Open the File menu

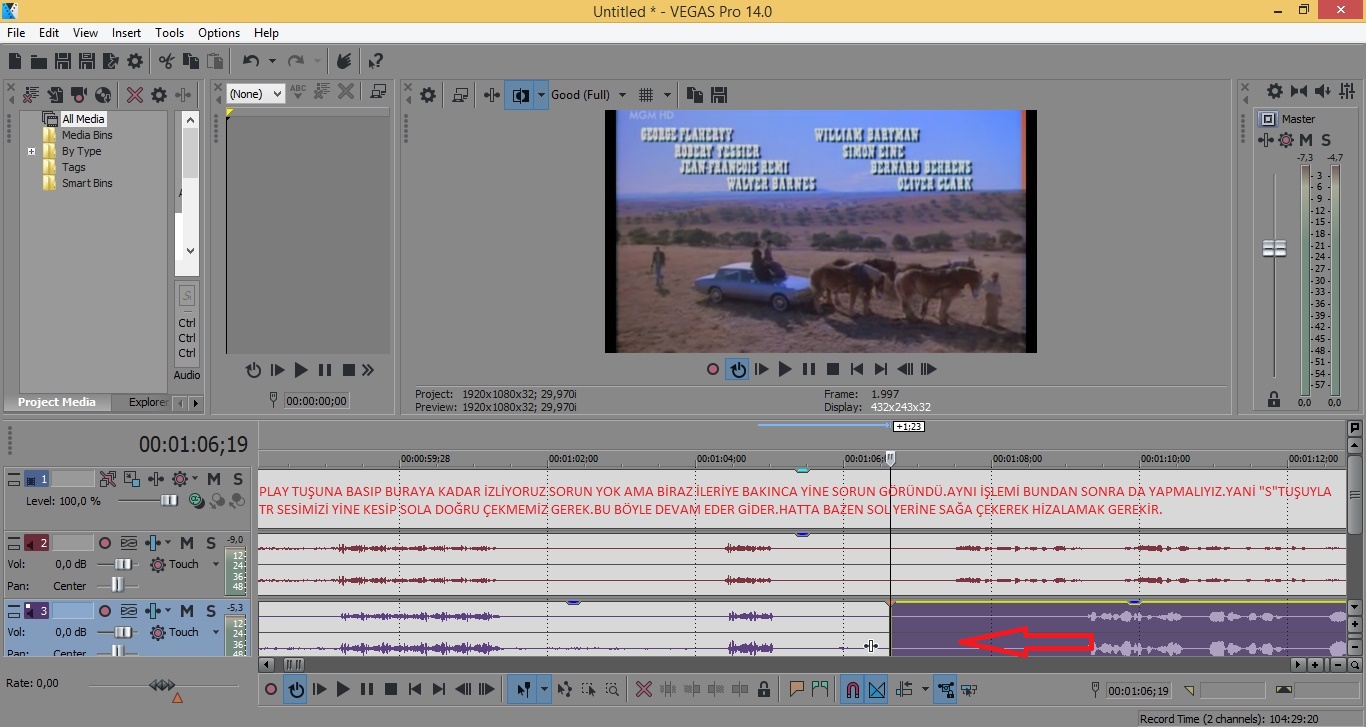click(x=16, y=33)
